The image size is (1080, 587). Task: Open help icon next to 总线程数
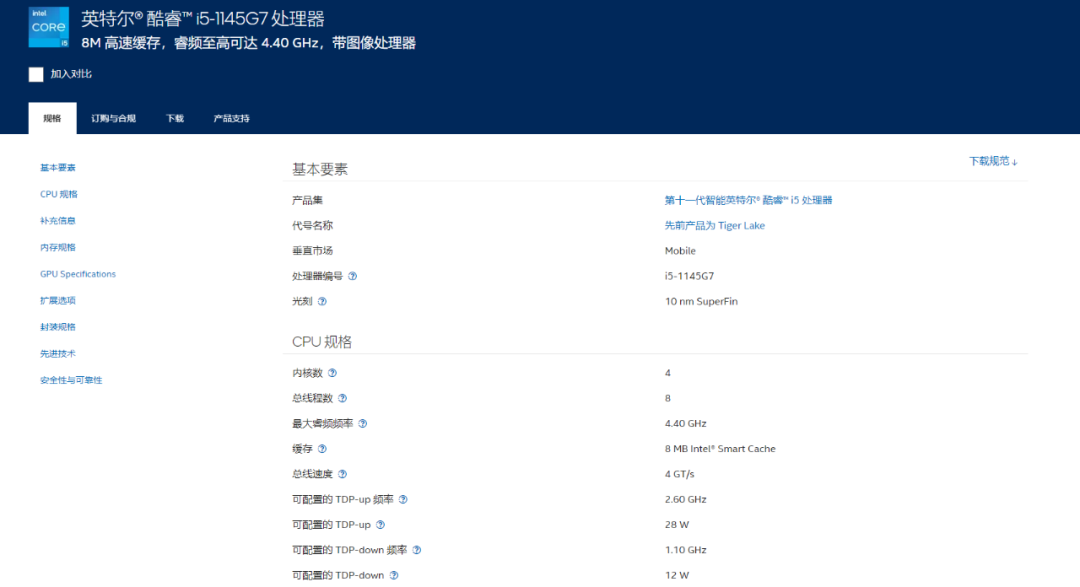[342, 398]
